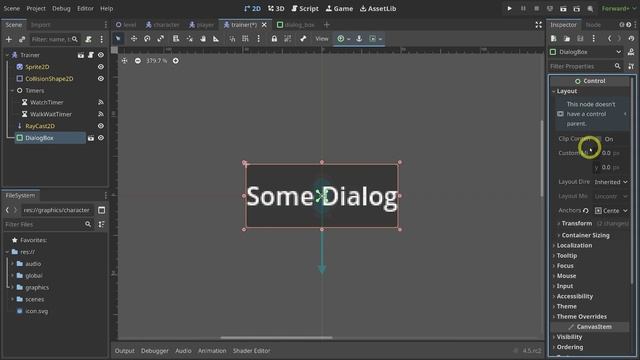This screenshot has width=640, height=360.
Task: Open scene icon beside DialogBox node
Action: [x=91, y=138]
